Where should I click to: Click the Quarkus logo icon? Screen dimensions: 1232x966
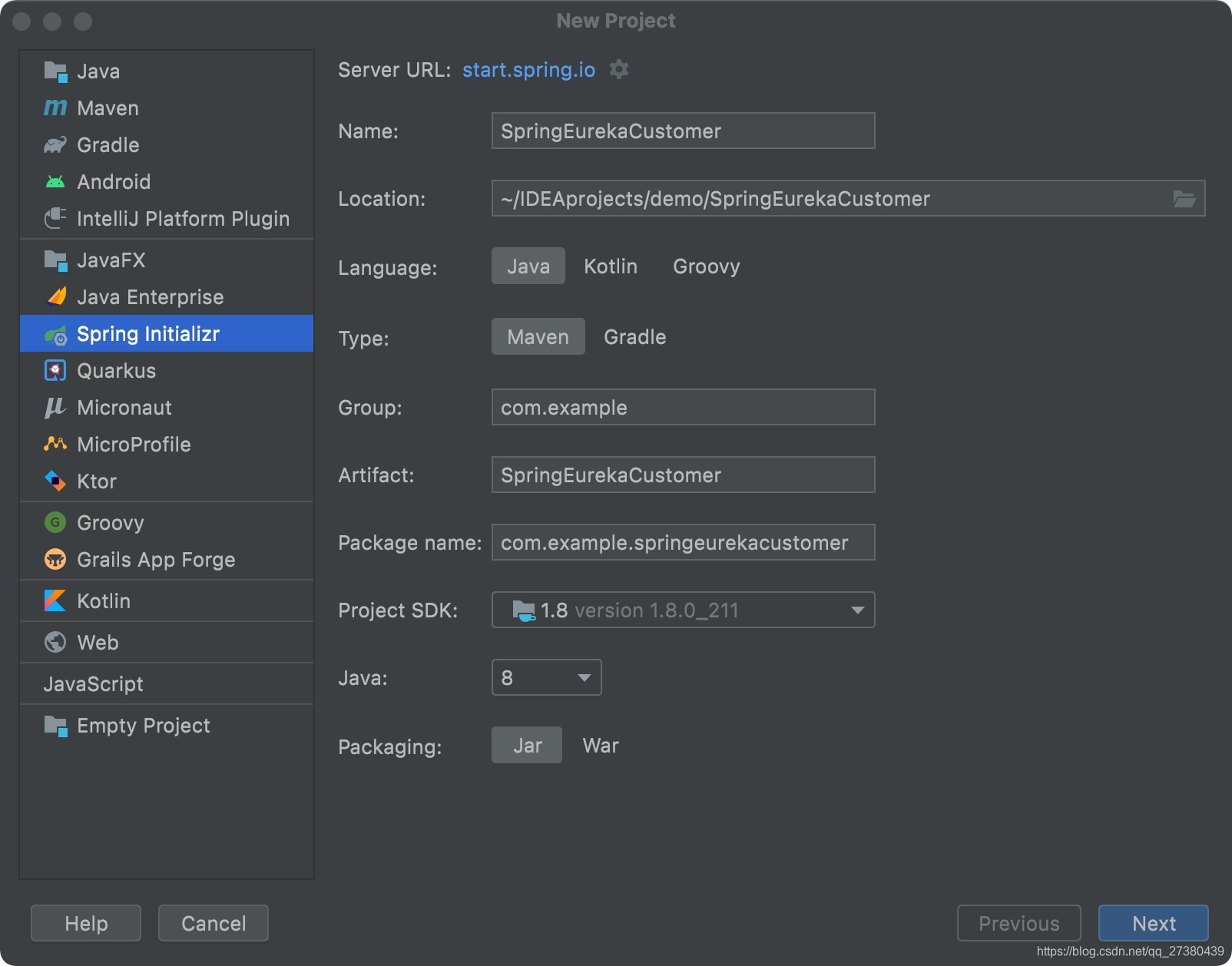click(55, 371)
